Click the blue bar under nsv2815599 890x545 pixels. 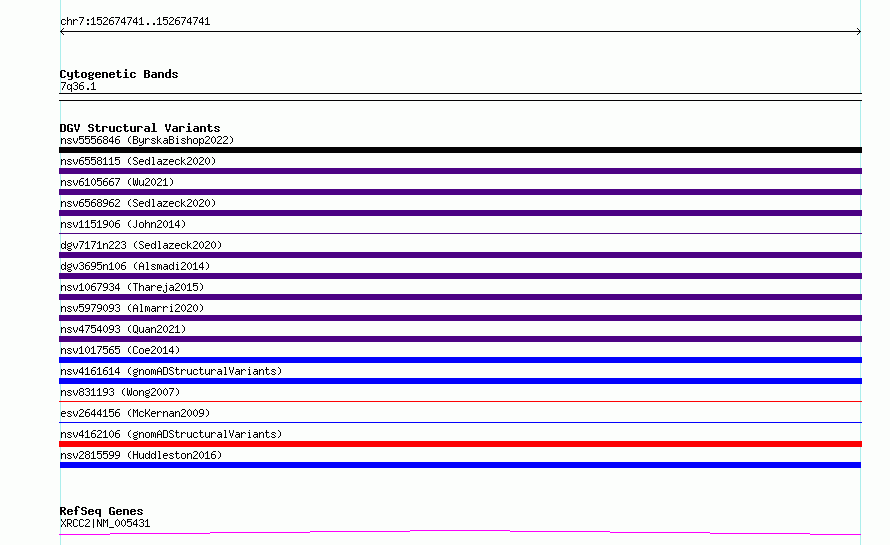point(460,465)
